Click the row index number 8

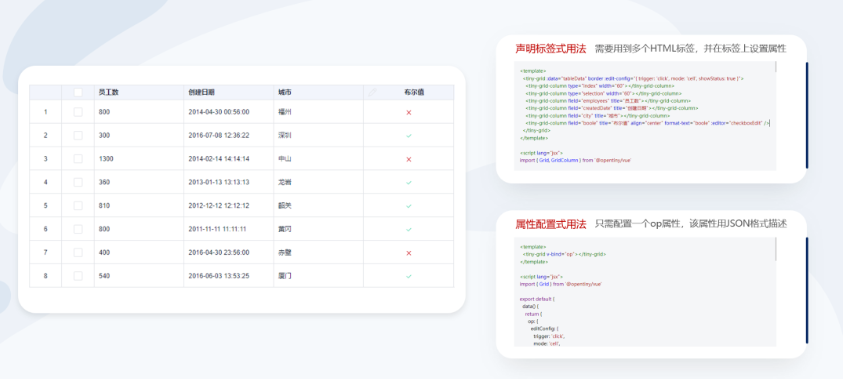tap(45, 276)
